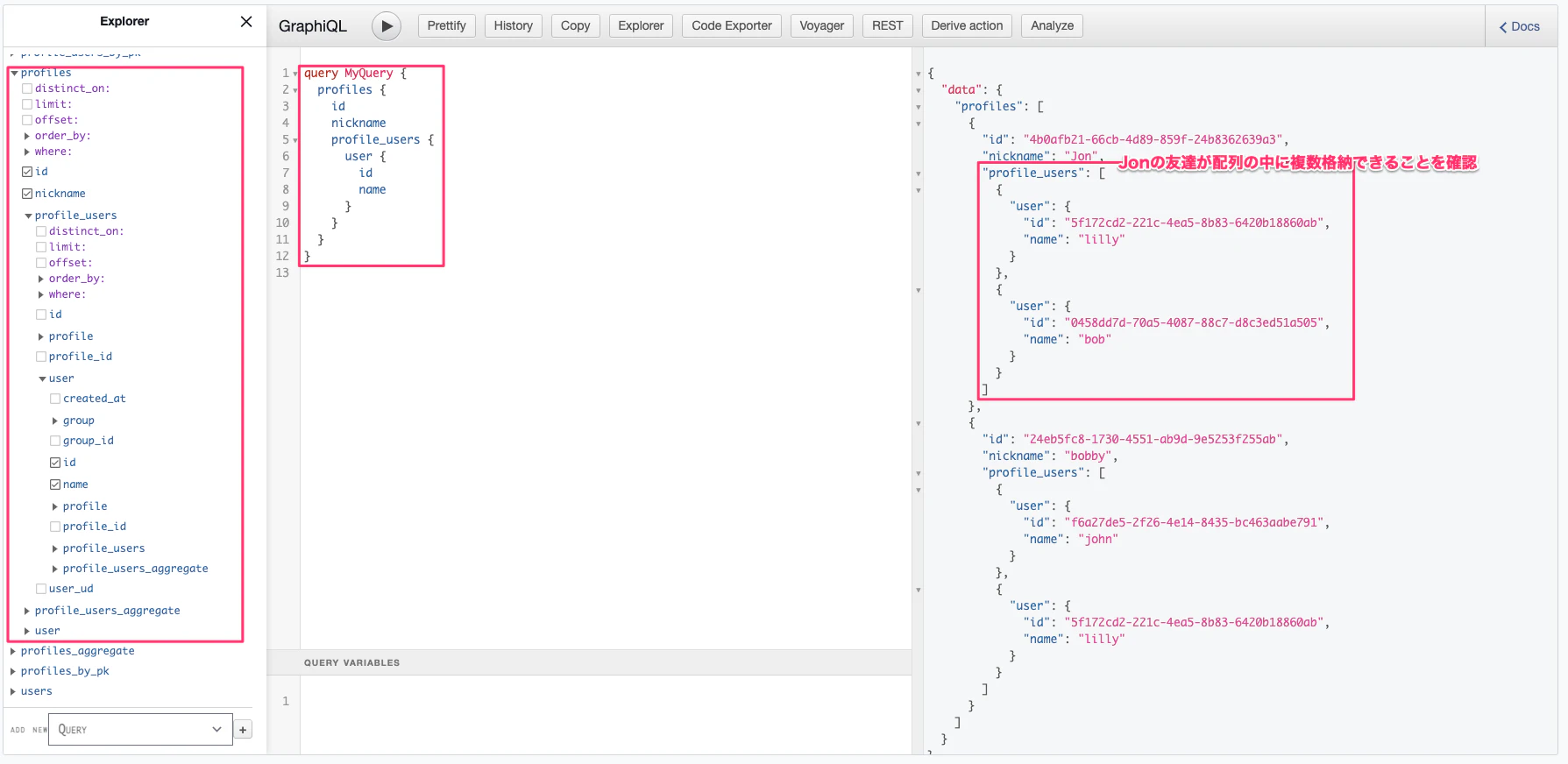Viewport: 1568px width, 764px height.
Task: Click Derive action button
Action: (x=967, y=26)
